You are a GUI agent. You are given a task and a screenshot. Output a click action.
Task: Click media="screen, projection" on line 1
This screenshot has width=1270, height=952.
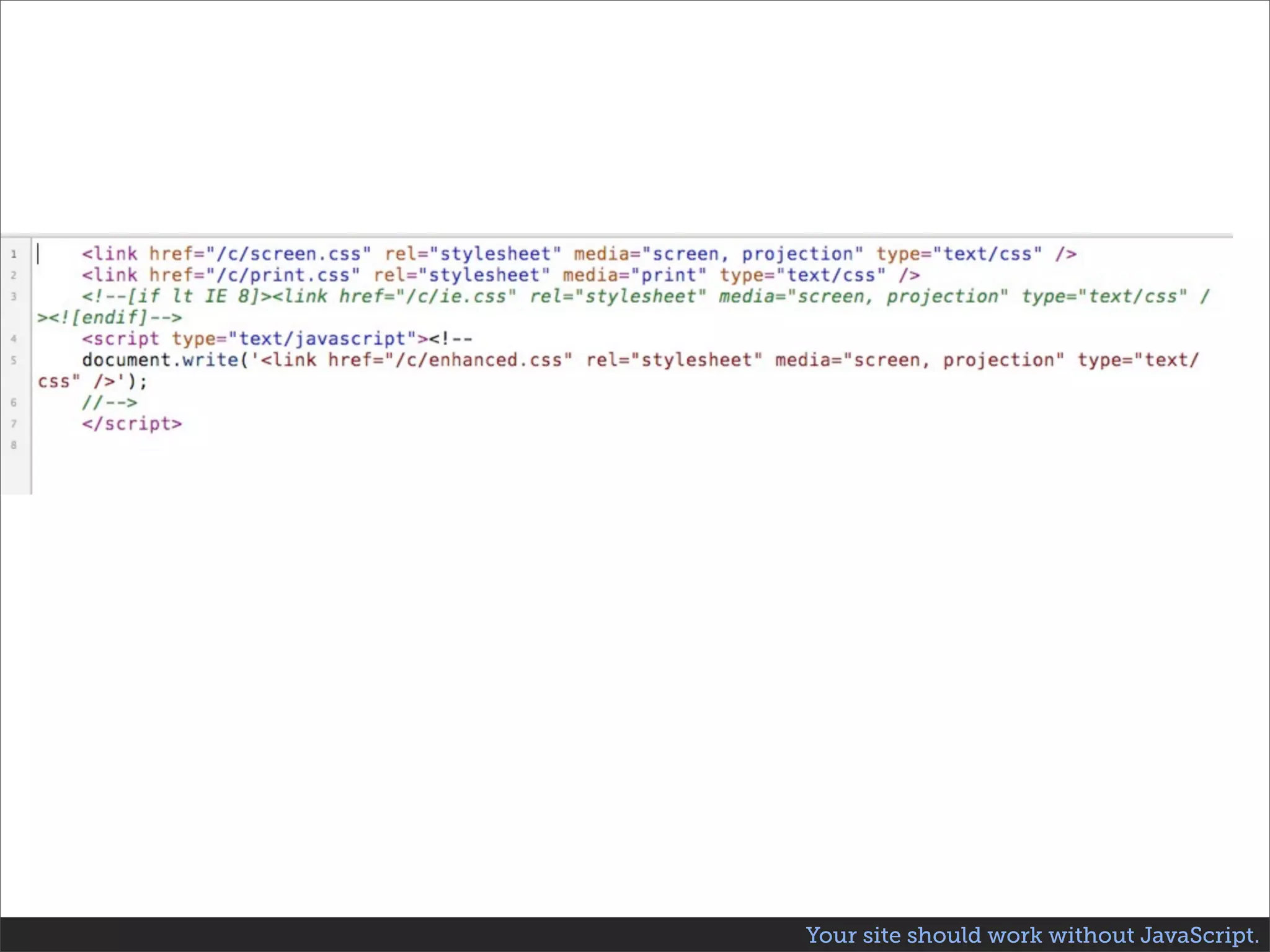718,254
